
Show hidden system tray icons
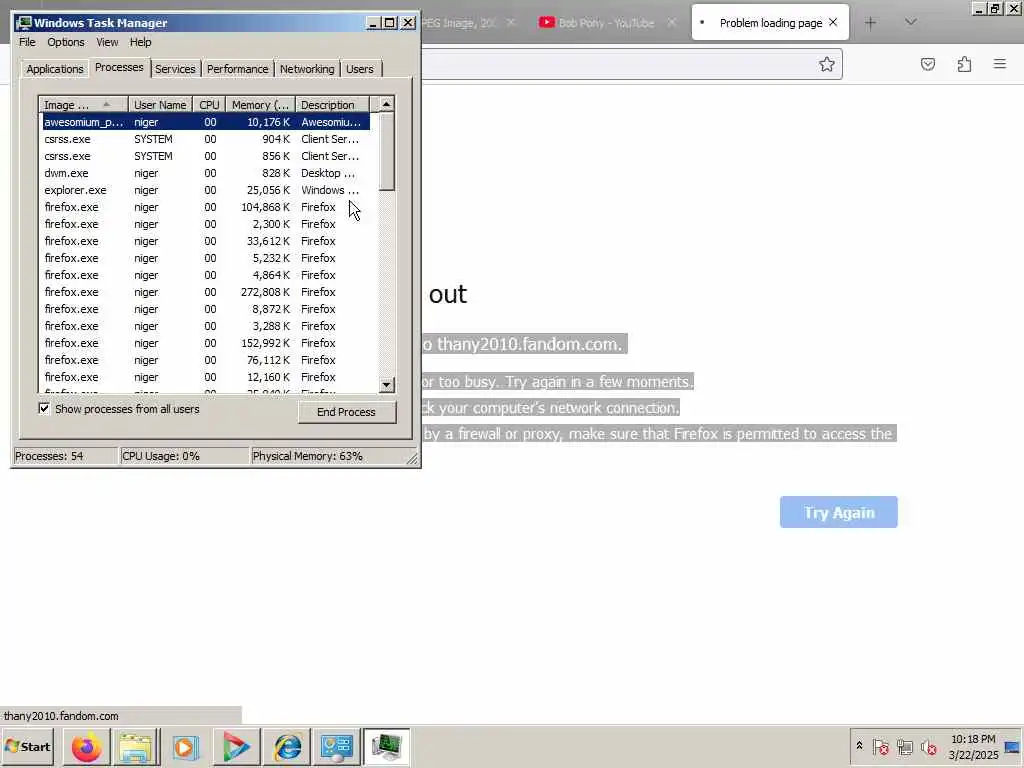[x=859, y=746]
